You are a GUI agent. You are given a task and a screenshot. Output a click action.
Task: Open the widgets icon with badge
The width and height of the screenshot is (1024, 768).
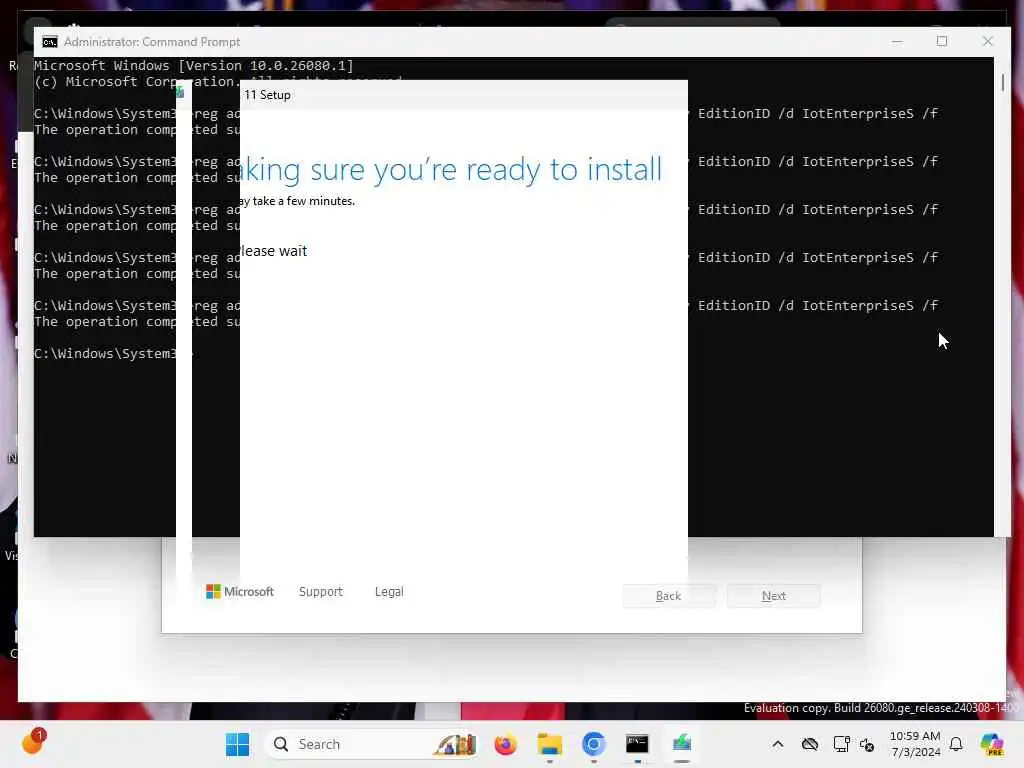point(33,742)
